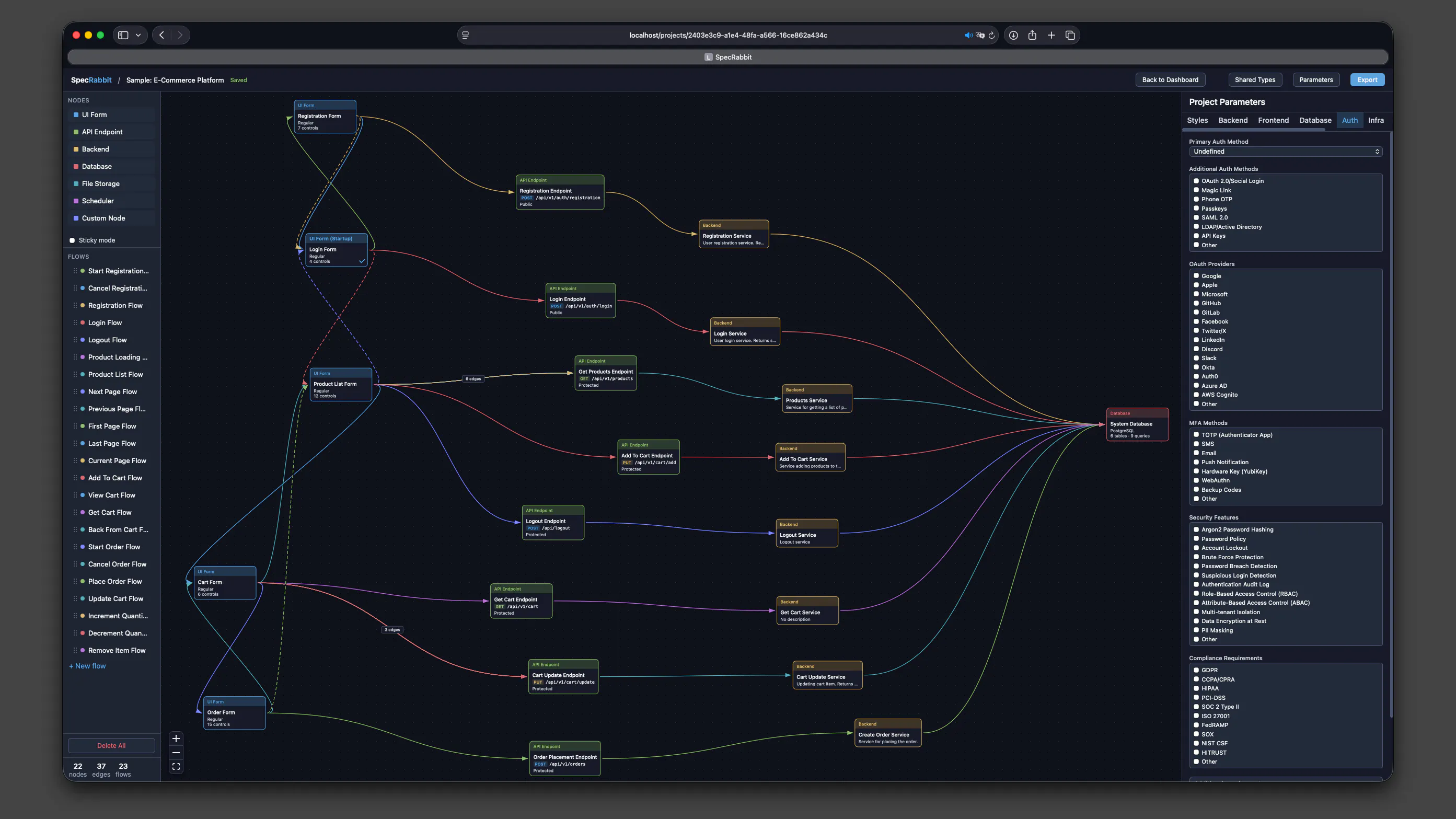Viewport: 1456px width, 819px height.
Task: Click the drag handle of Place Order Flow
Action: pyautogui.click(x=75, y=582)
